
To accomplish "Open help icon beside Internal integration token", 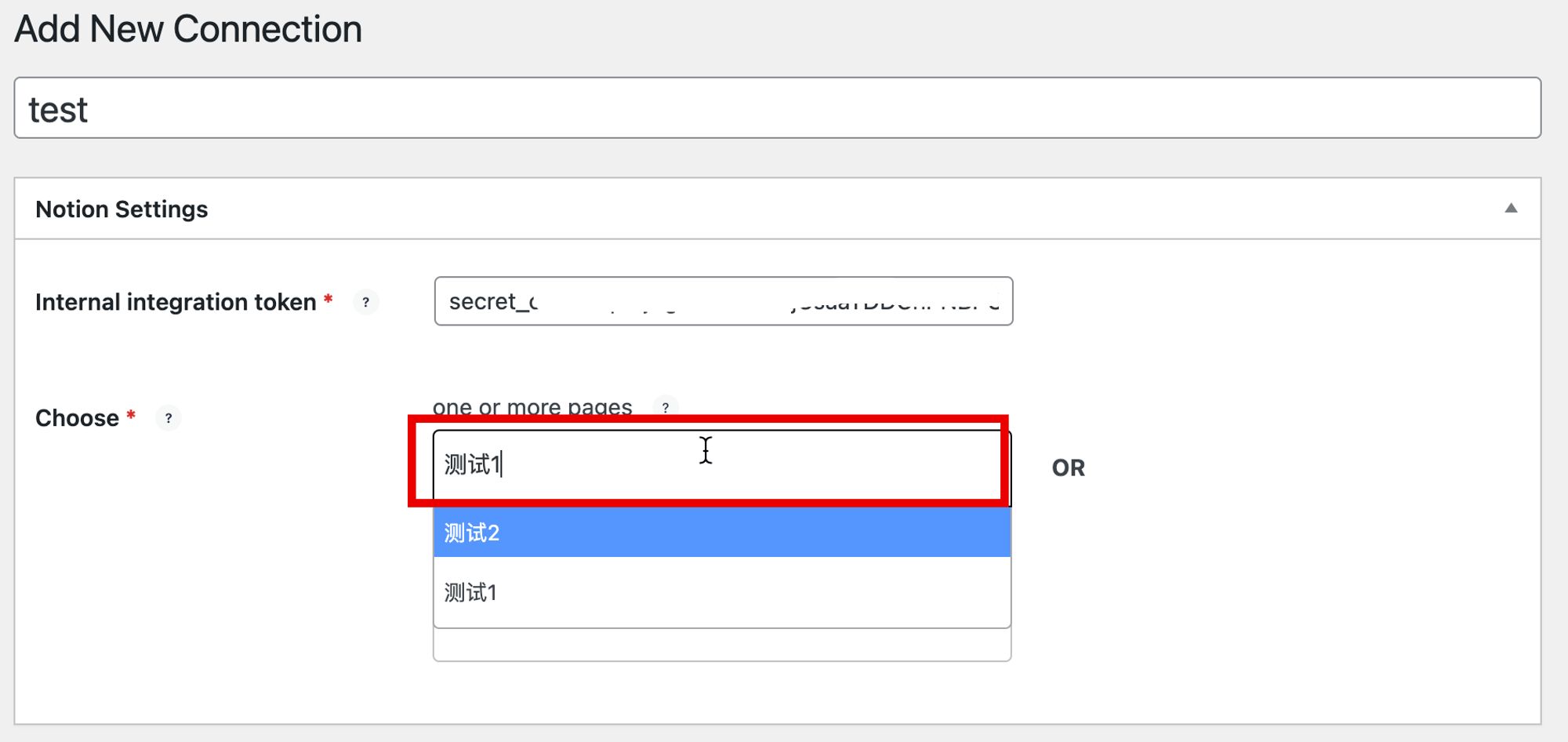I will pyautogui.click(x=365, y=302).
